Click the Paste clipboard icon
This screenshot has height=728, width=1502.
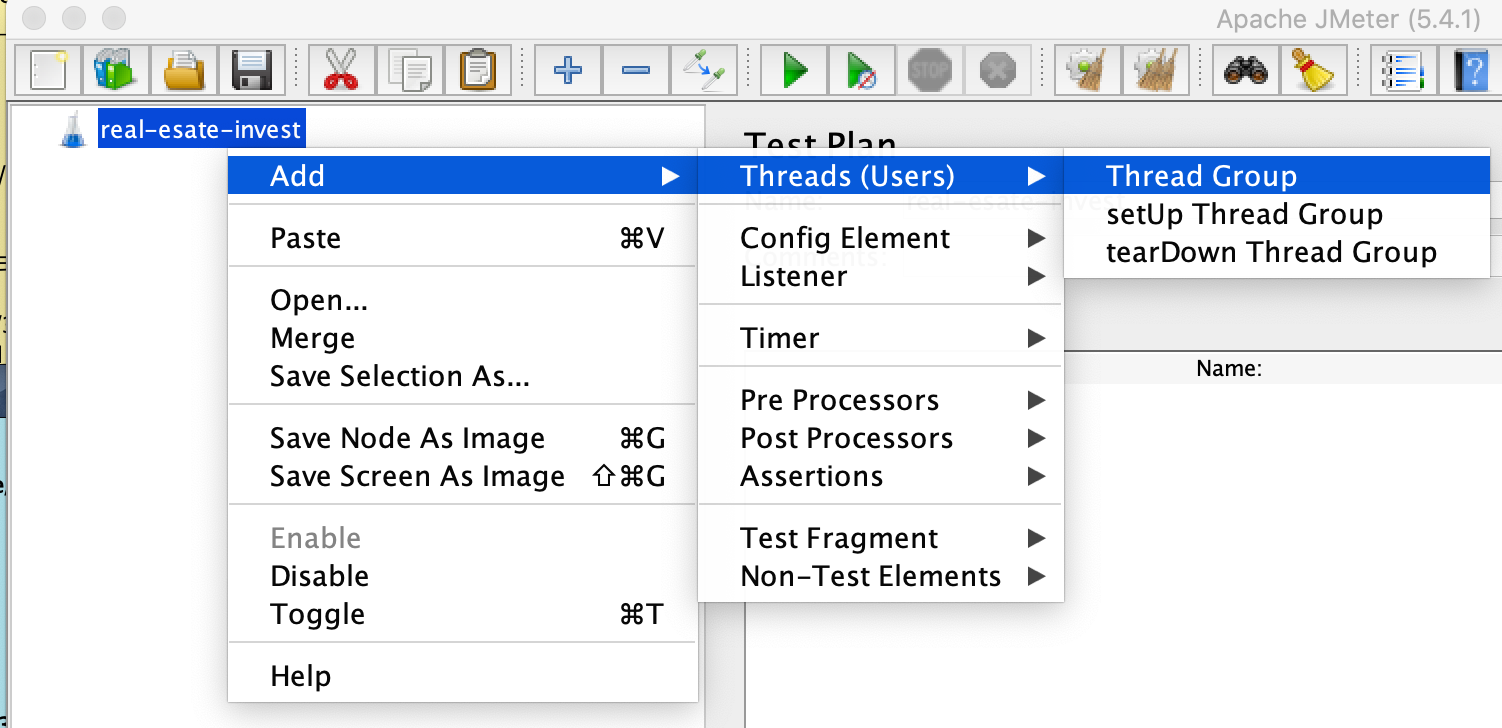(477, 71)
